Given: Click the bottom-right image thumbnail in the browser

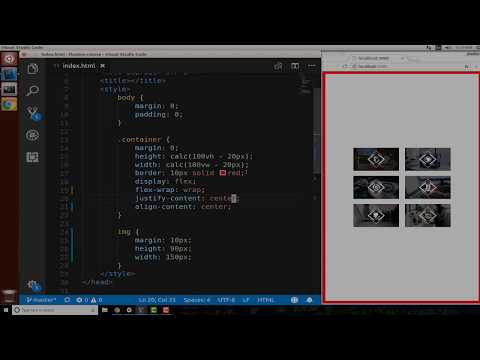Looking at the screenshot, I should pos(428,216).
